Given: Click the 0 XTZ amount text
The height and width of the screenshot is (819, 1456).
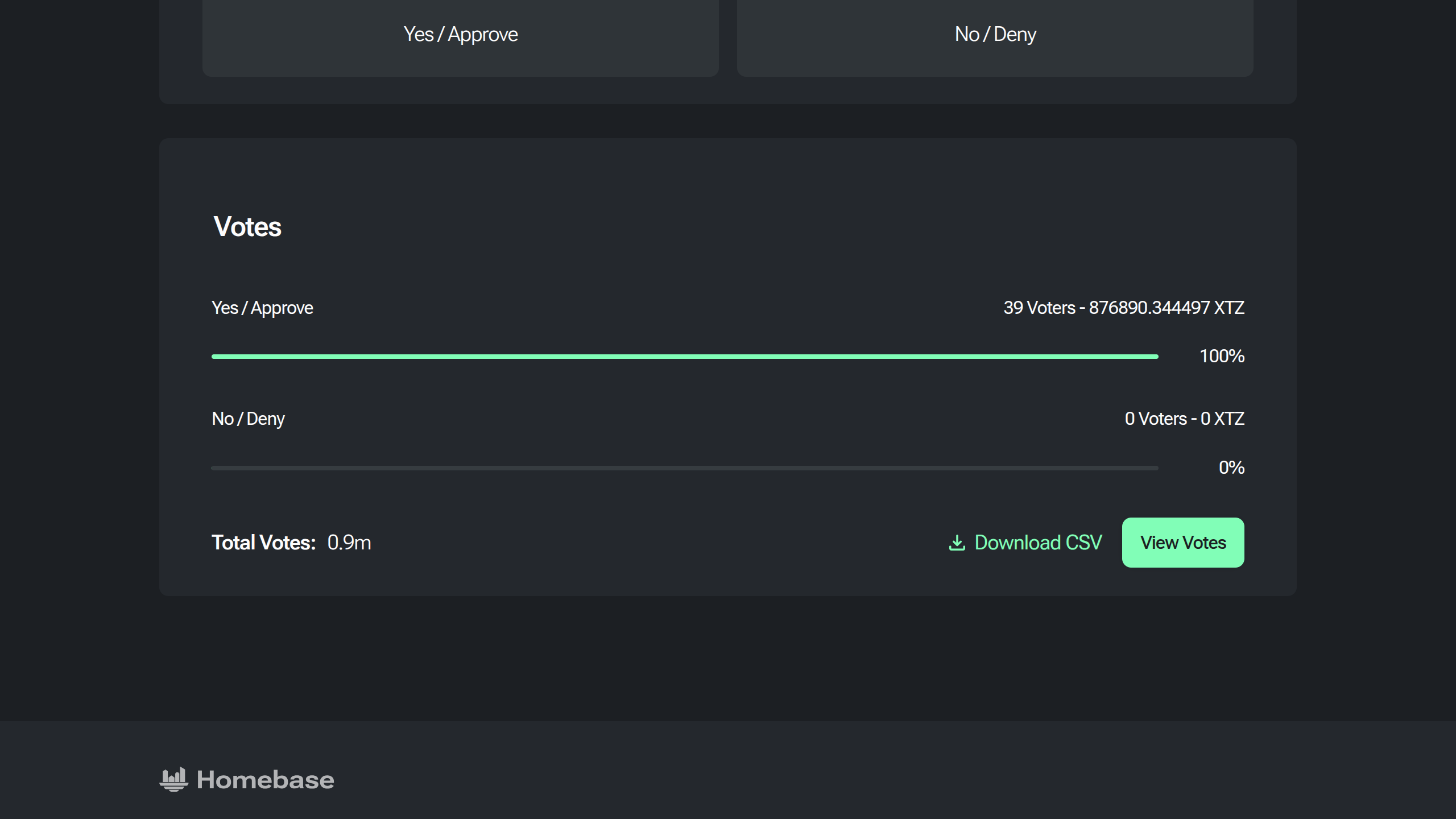Looking at the screenshot, I should pyautogui.click(x=1222, y=419).
